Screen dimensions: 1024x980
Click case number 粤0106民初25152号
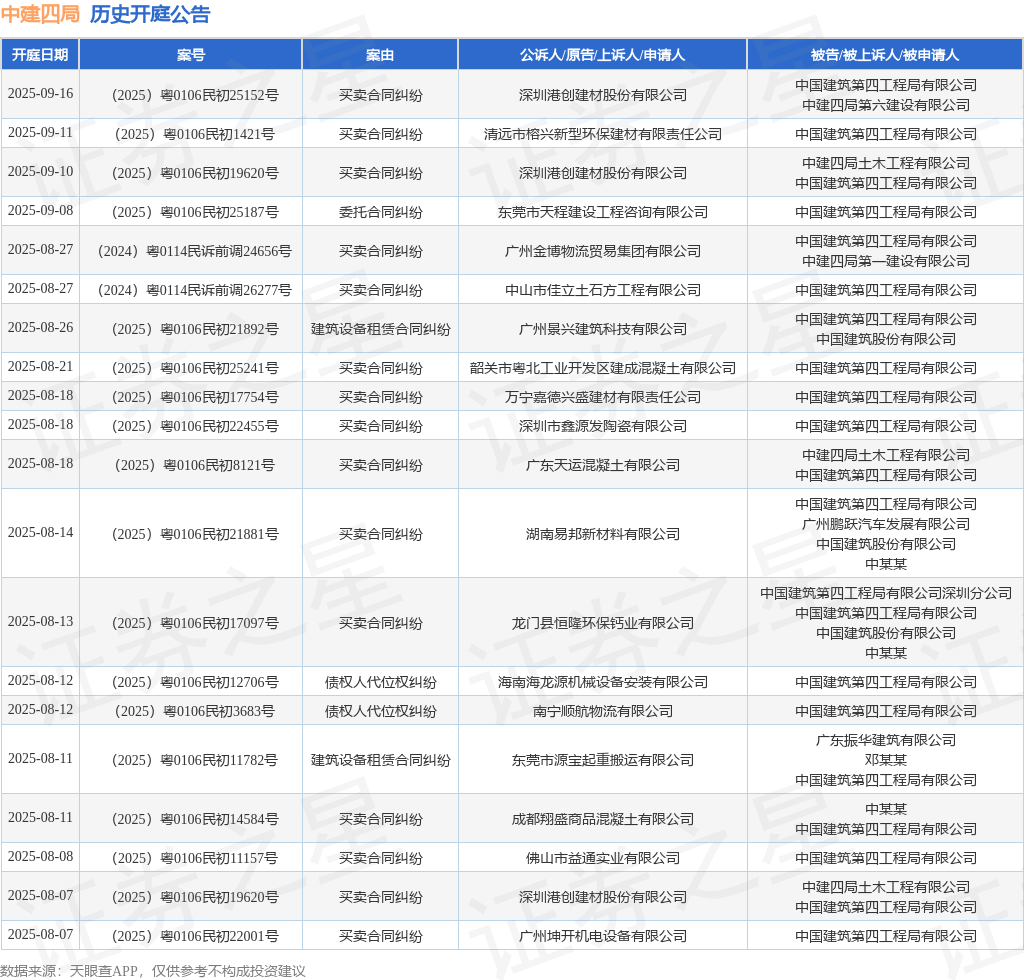(x=195, y=95)
